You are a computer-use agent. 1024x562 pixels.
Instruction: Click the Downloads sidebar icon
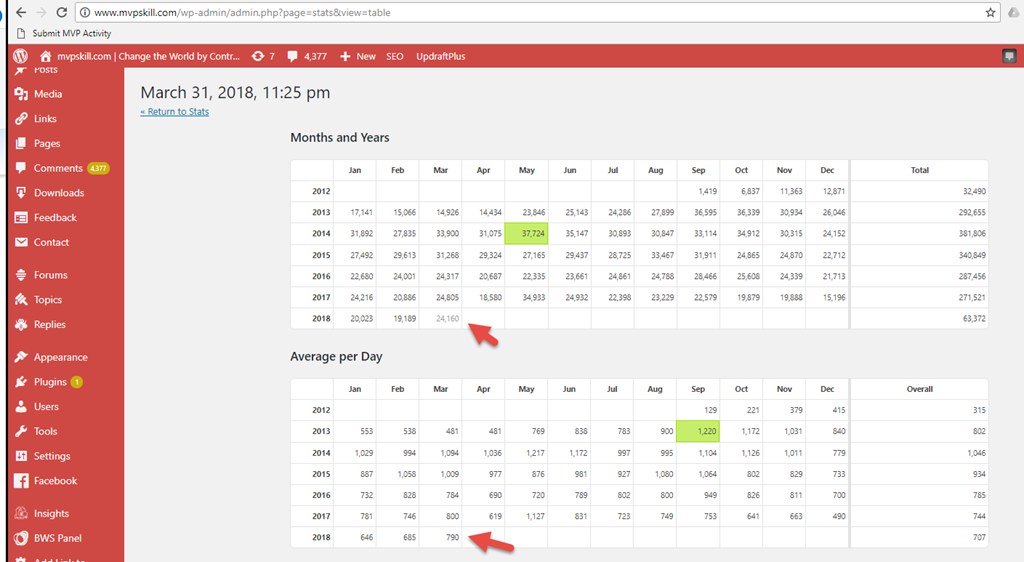(x=21, y=193)
